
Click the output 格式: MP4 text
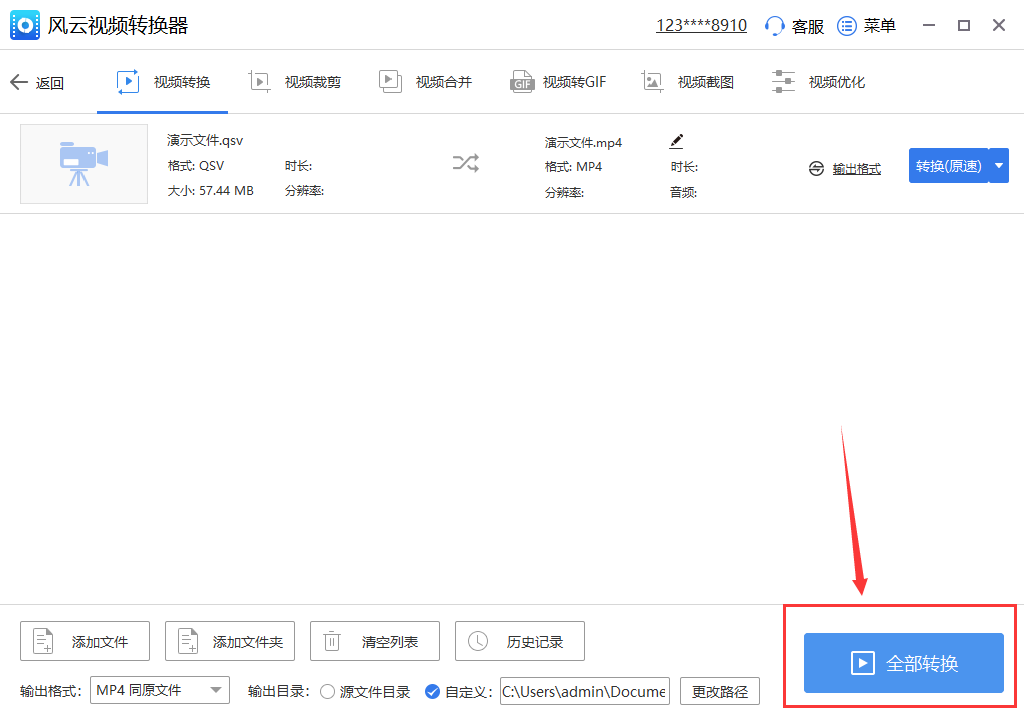(x=573, y=167)
